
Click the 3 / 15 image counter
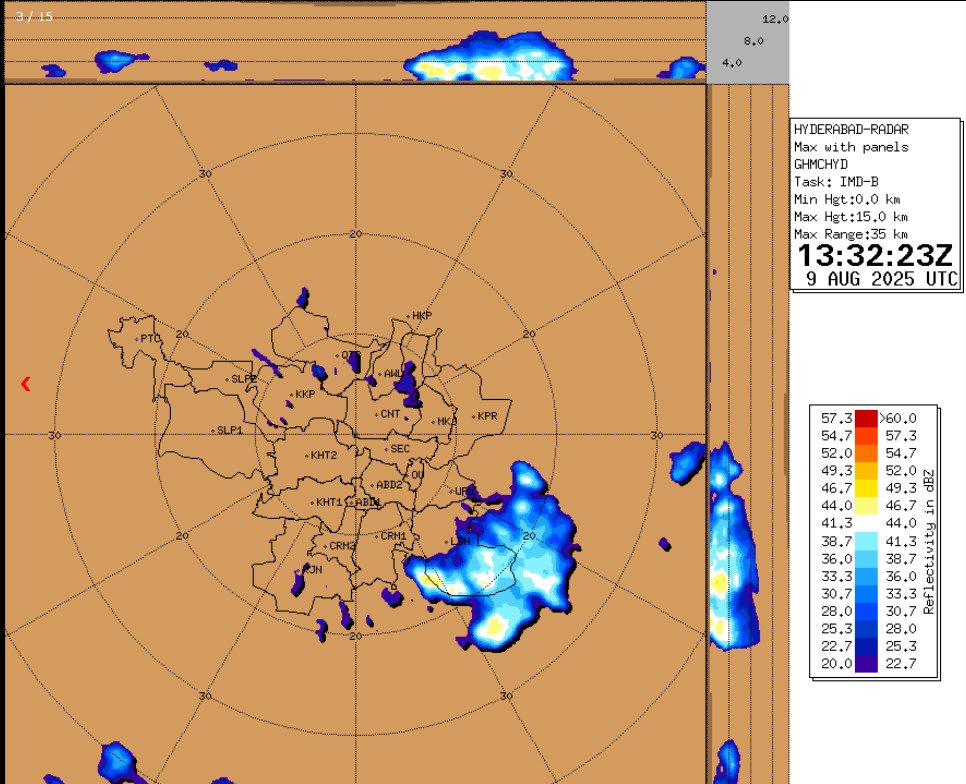34,17
